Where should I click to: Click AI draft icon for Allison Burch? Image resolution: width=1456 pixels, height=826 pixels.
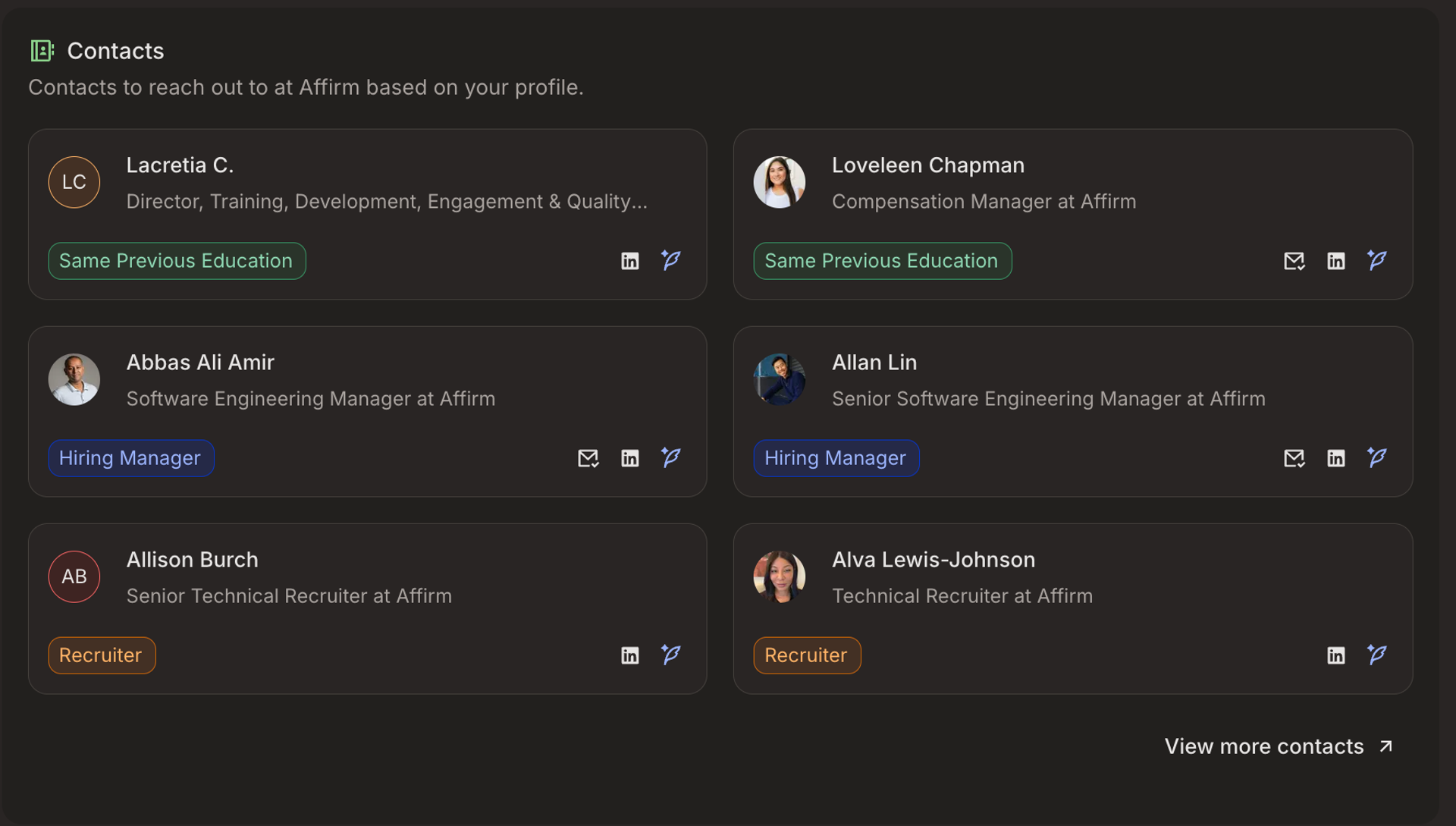coord(671,655)
